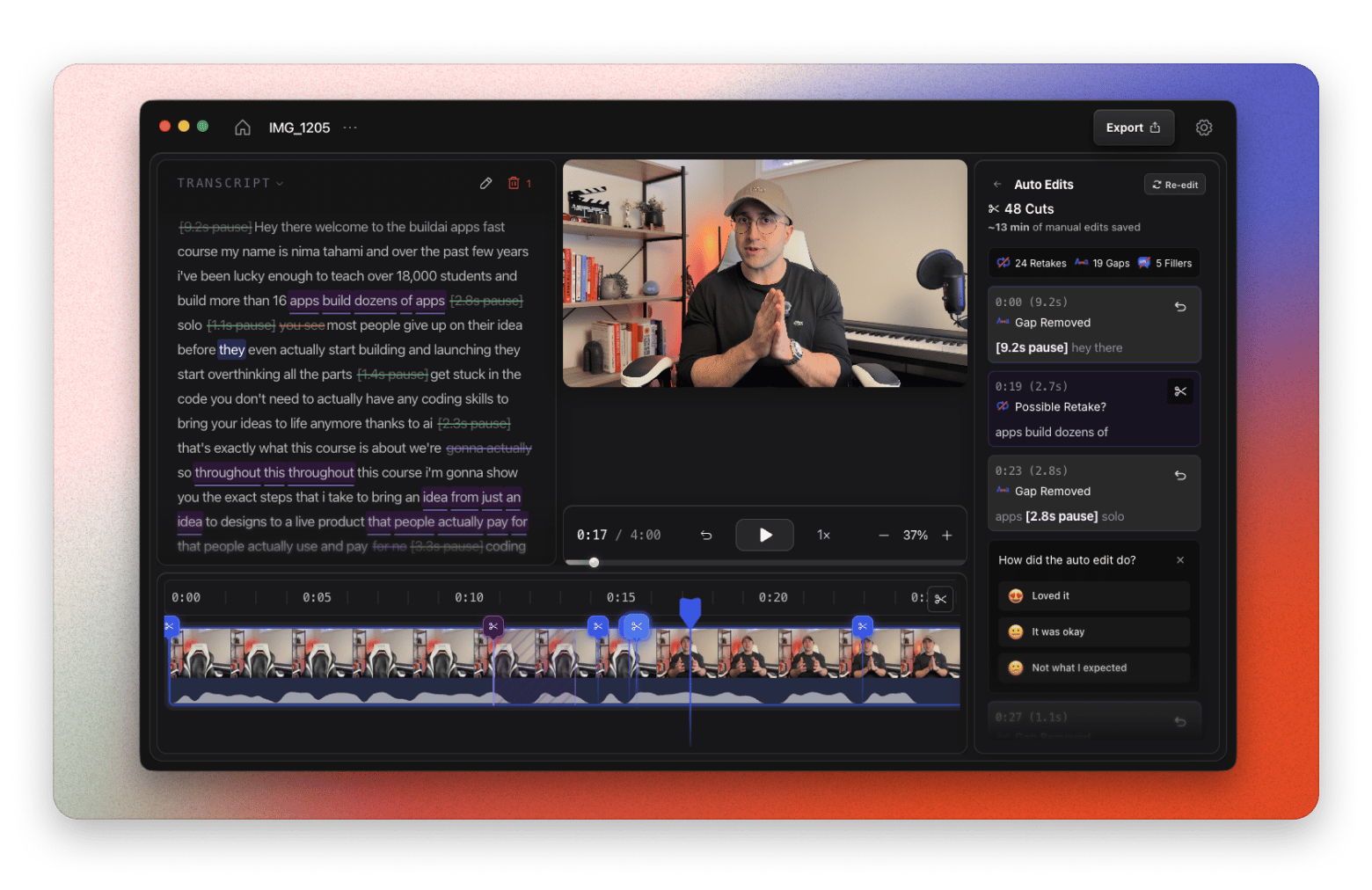Click highlighted word 'they' in transcript
Image resolution: width=1372 pixels, height=890 pixels.
[x=232, y=350]
